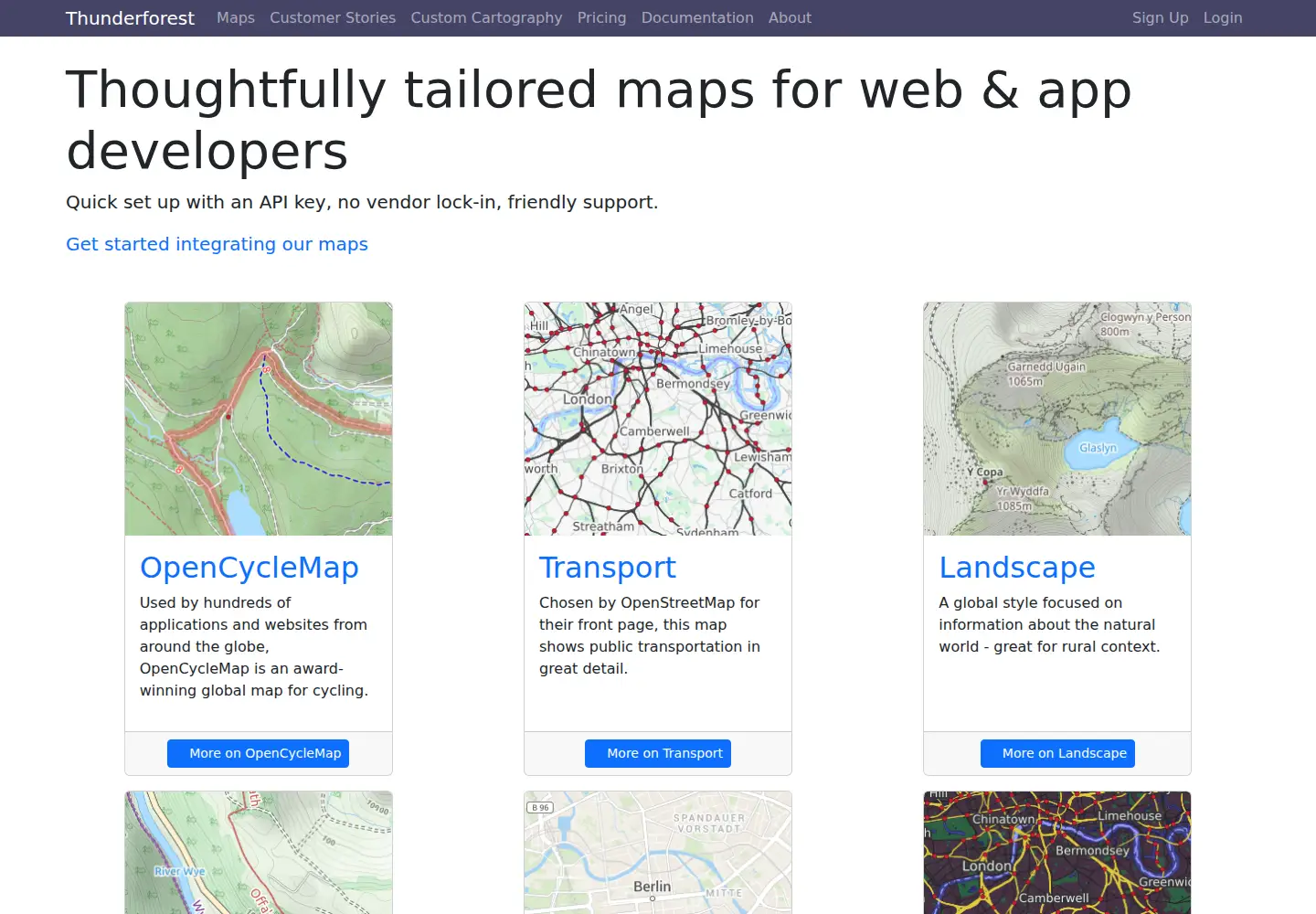Click Sign Up in the top bar
This screenshot has width=1316, height=914.
(1160, 17)
